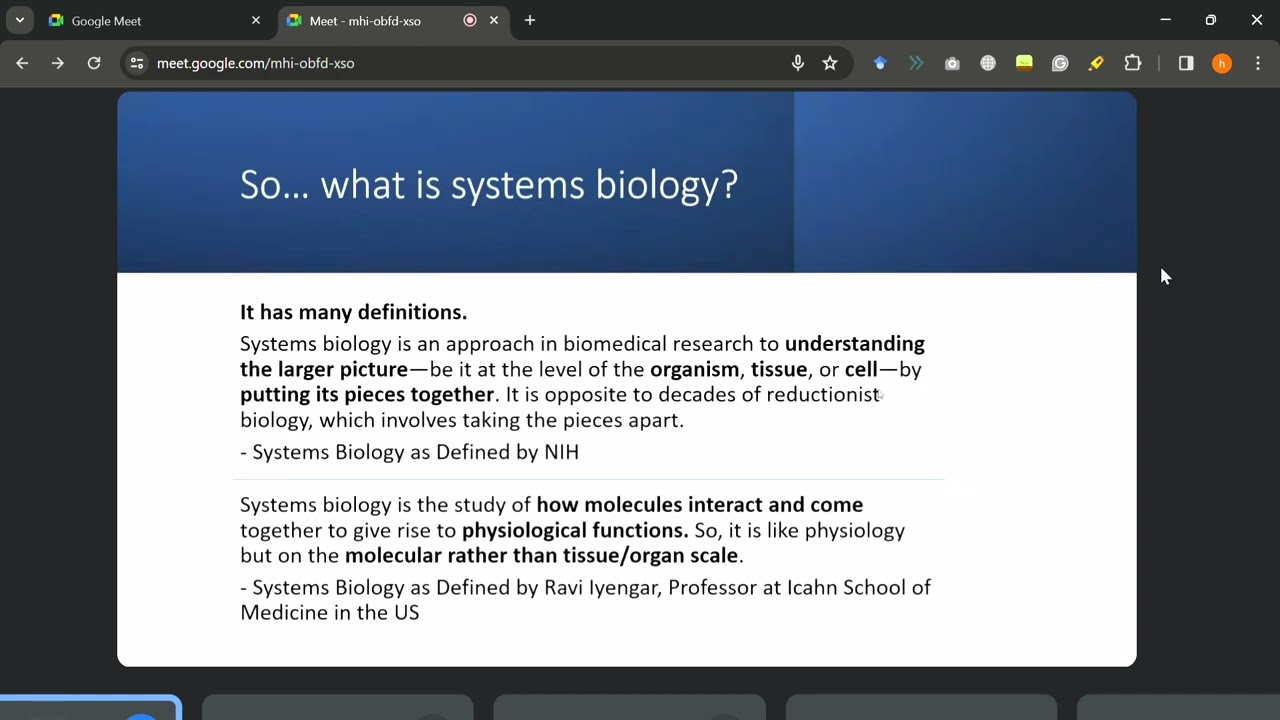Reload the Meet page
This screenshot has width=1280, height=720.
point(94,63)
